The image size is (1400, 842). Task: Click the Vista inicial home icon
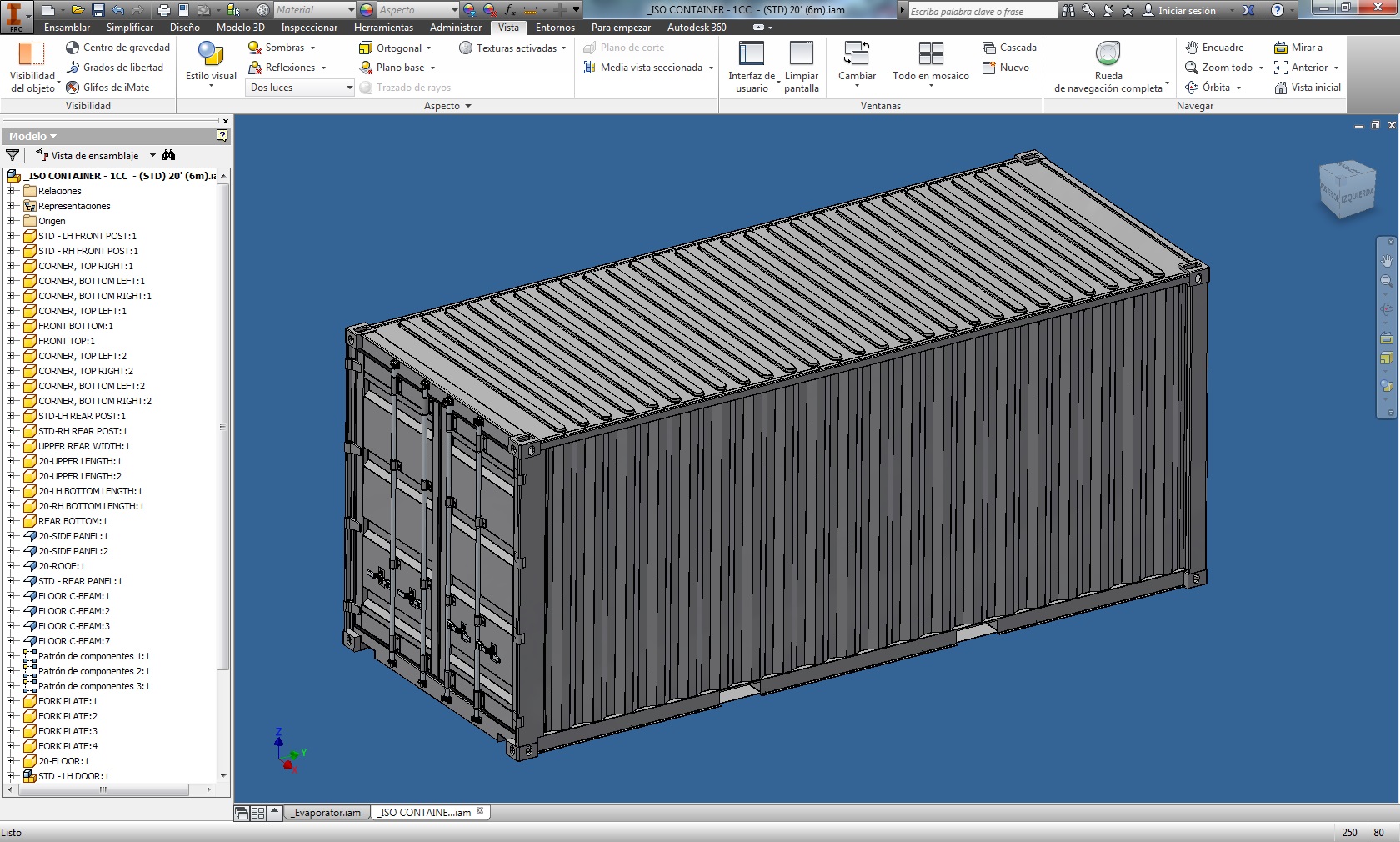click(x=1281, y=88)
